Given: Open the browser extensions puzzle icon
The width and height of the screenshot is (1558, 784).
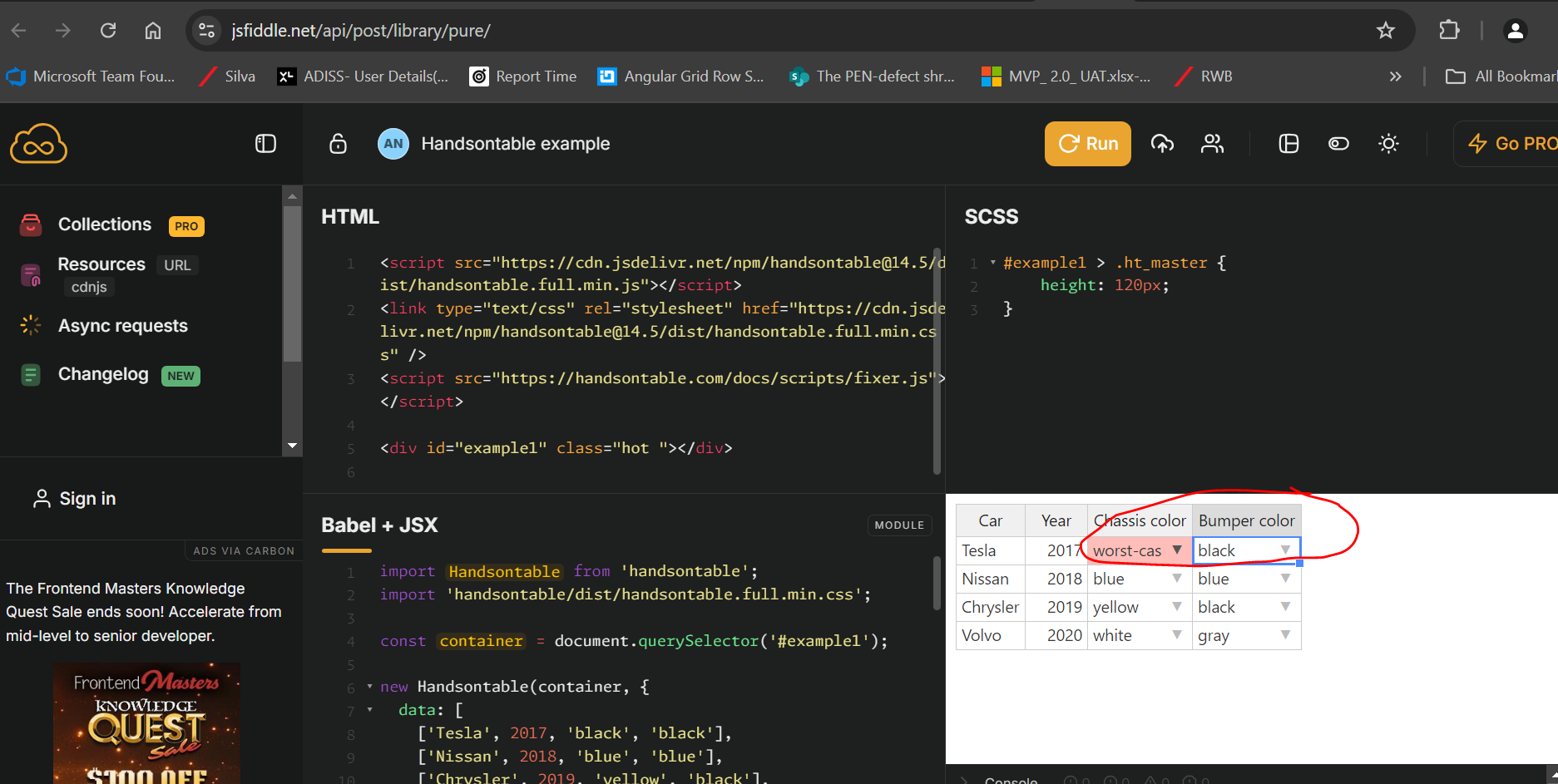Looking at the screenshot, I should click(x=1449, y=31).
